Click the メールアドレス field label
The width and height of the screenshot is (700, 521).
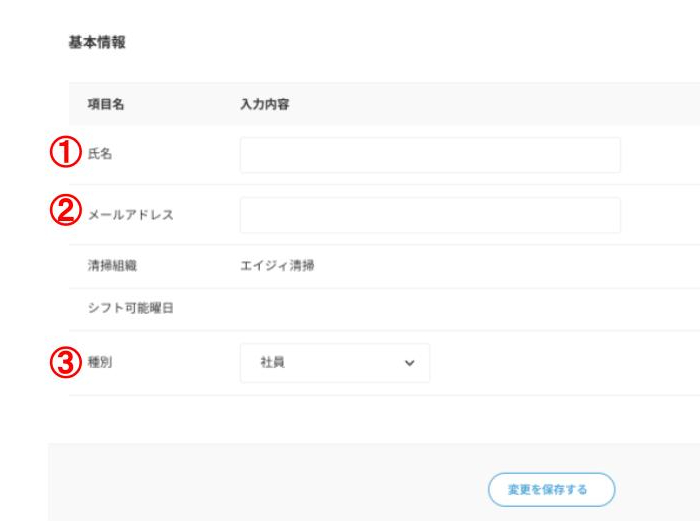[131, 215]
